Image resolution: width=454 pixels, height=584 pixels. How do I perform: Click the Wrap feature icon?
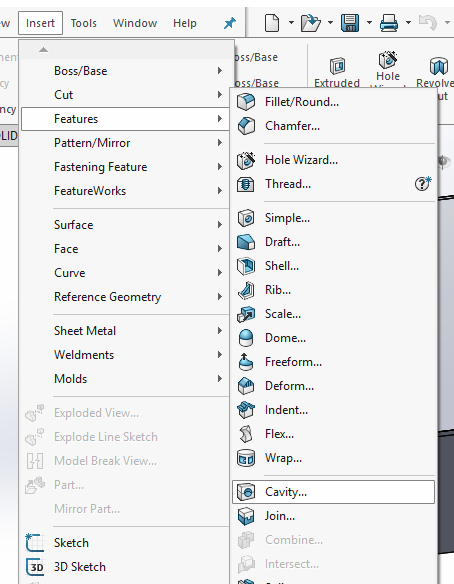(246, 458)
